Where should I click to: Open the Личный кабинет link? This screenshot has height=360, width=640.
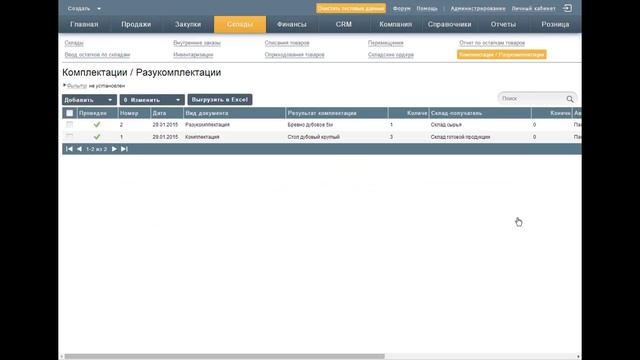(533, 8)
